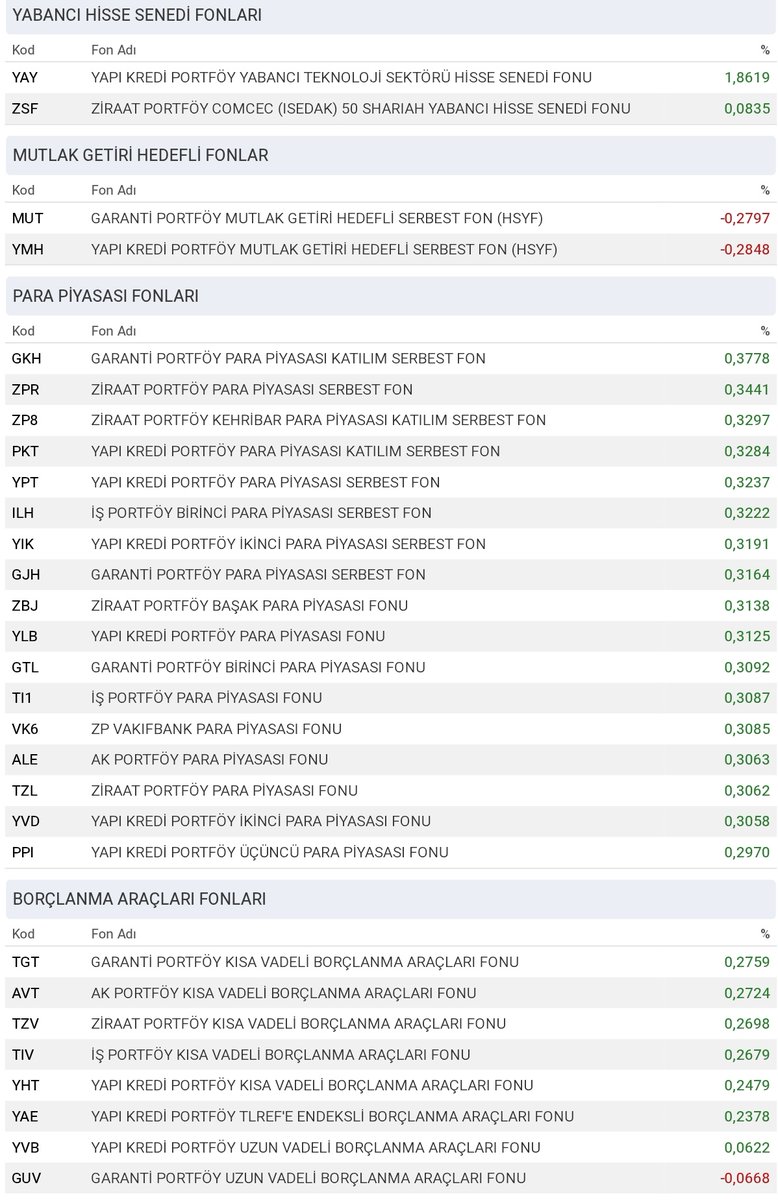Click the value 0,3778
This screenshot has height=1200, width=778.
[x=748, y=358]
